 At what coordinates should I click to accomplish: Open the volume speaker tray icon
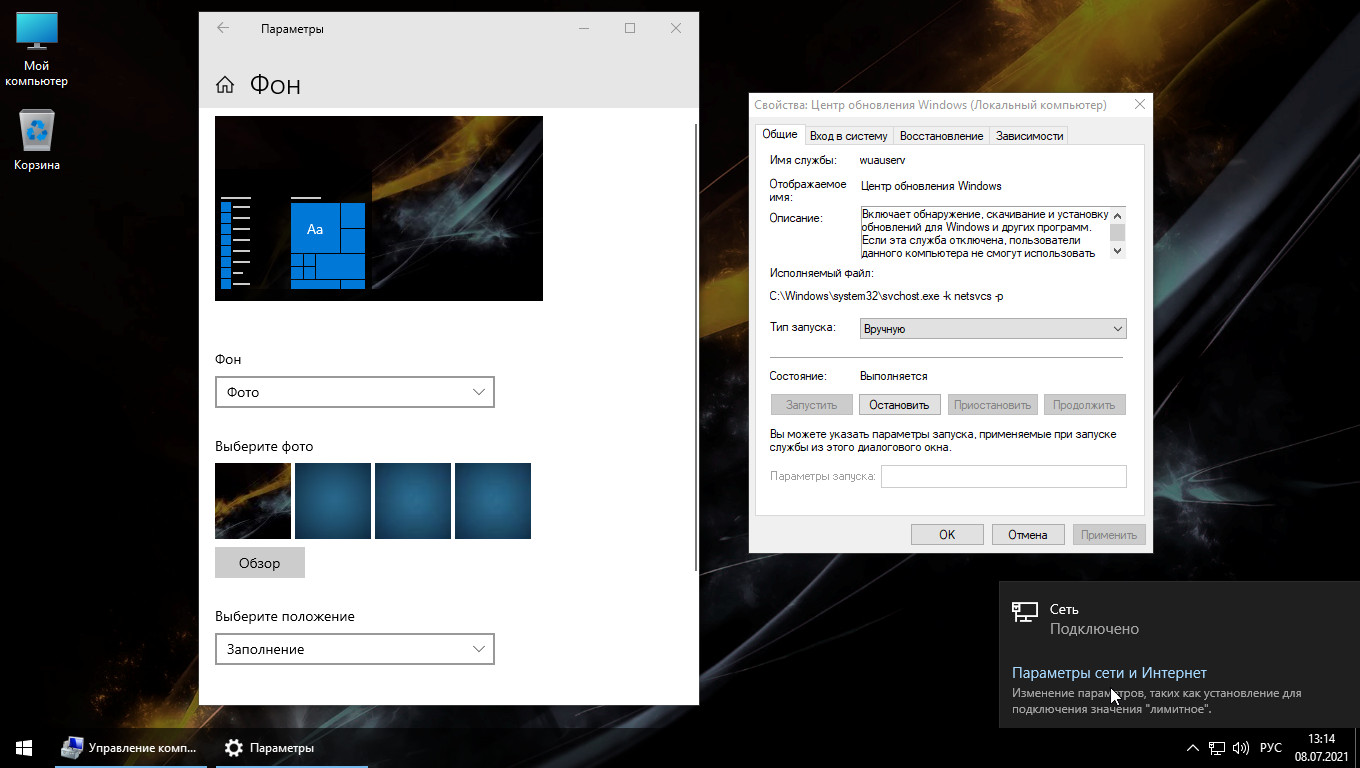coord(1241,747)
